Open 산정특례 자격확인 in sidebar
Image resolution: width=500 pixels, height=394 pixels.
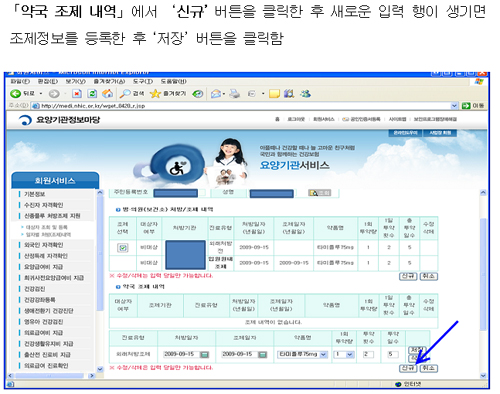tap(46, 256)
